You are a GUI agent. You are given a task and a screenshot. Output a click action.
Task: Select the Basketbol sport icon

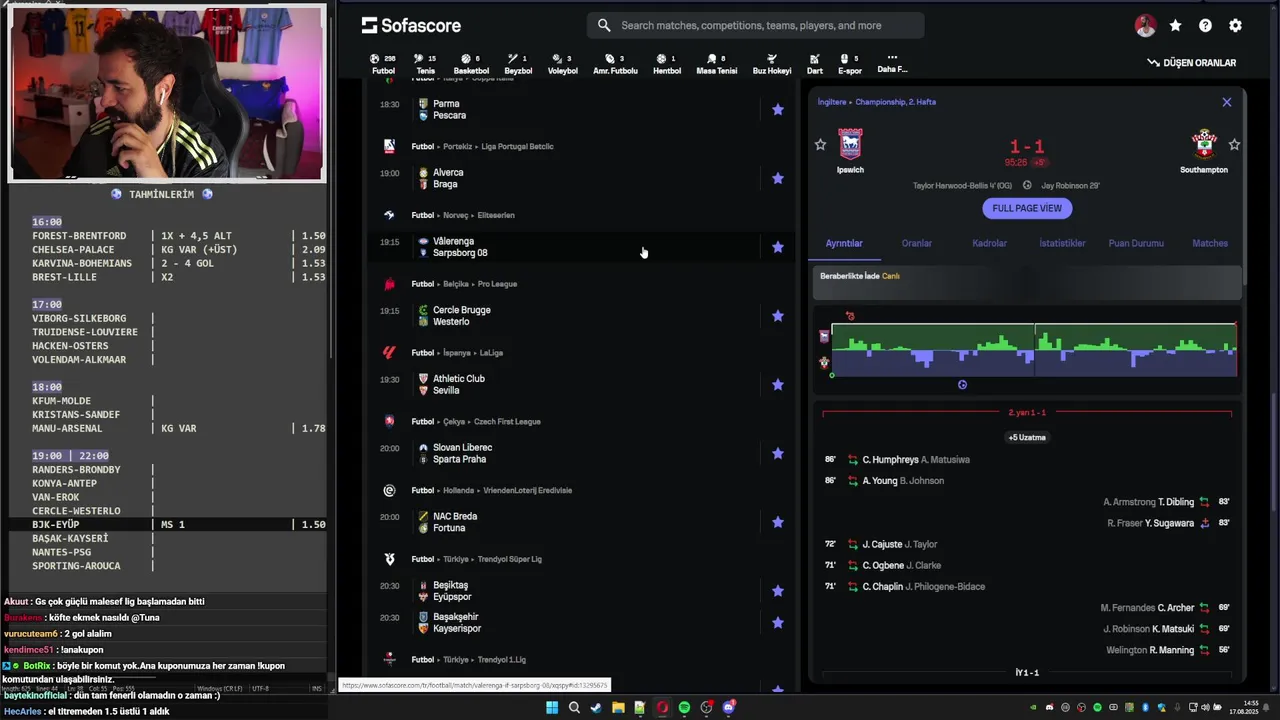coord(471,64)
